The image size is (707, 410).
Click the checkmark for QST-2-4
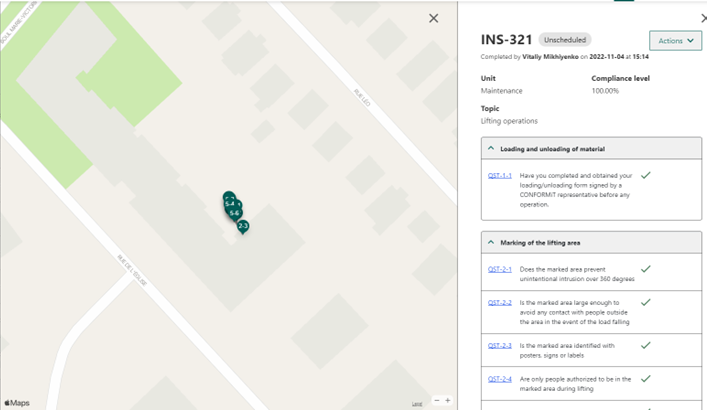(646, 378)
